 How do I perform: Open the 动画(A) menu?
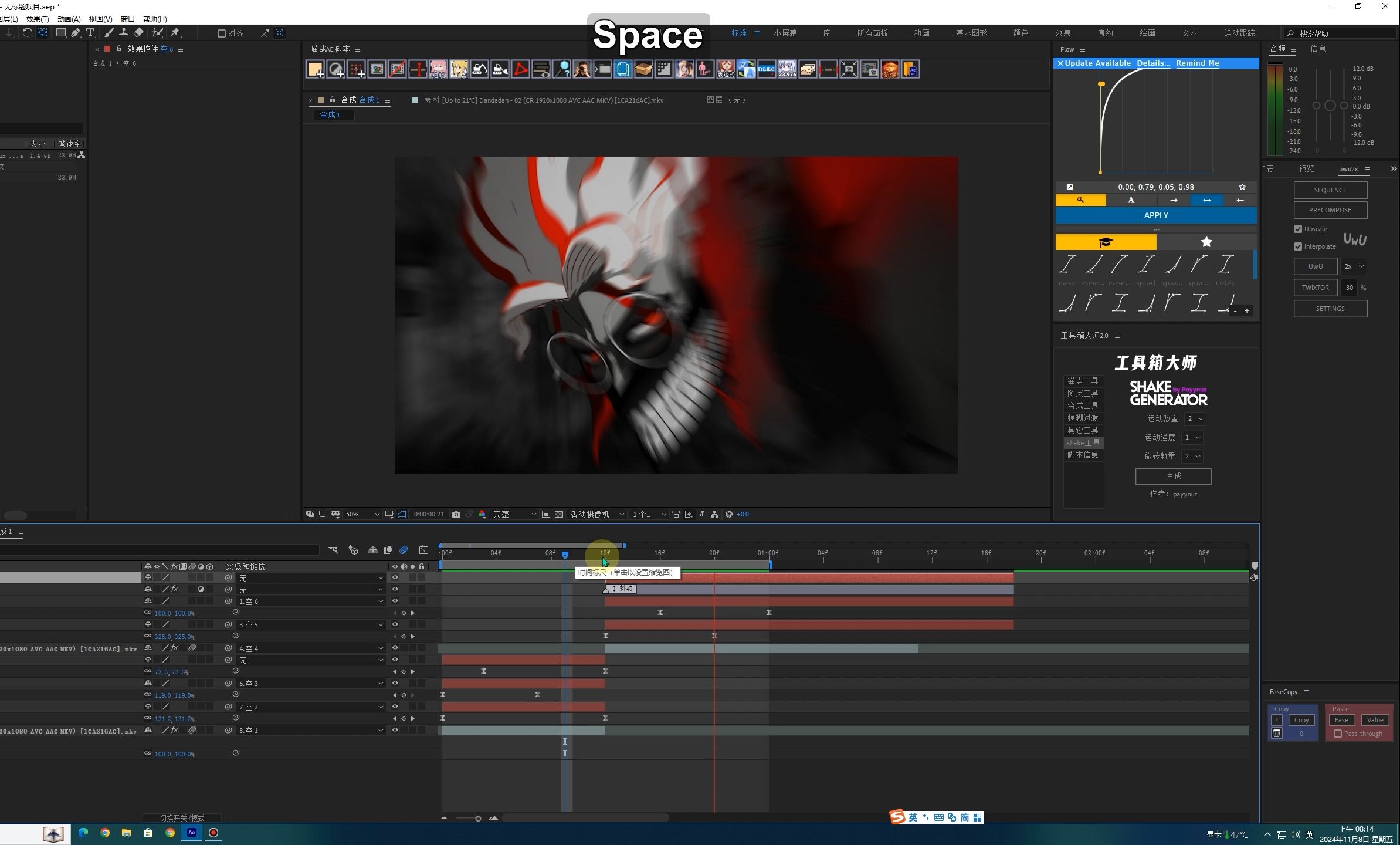pyautogui.click(x=69, y=19)
